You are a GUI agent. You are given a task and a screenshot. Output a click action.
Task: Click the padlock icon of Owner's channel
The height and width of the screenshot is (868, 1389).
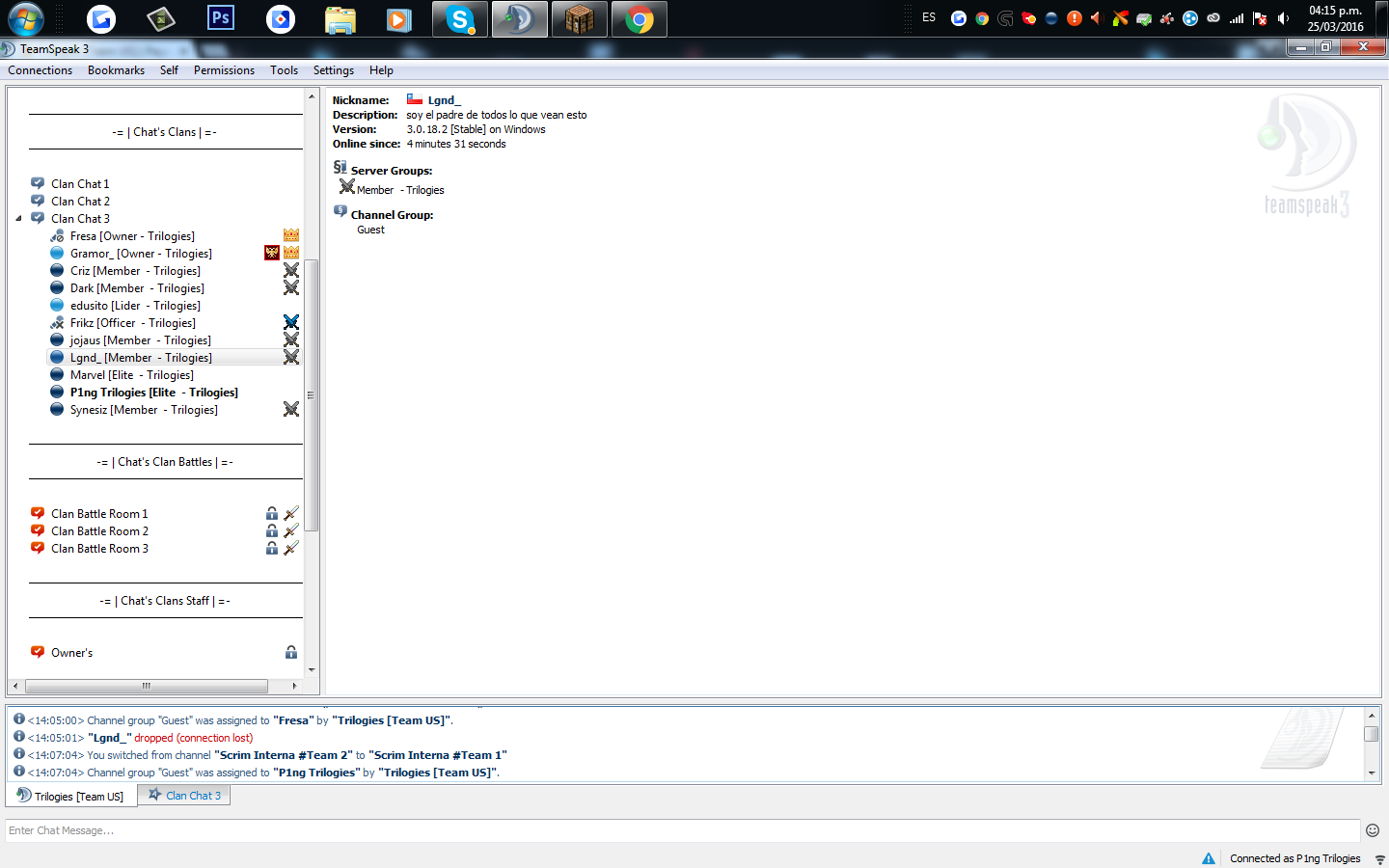point(291,653)
